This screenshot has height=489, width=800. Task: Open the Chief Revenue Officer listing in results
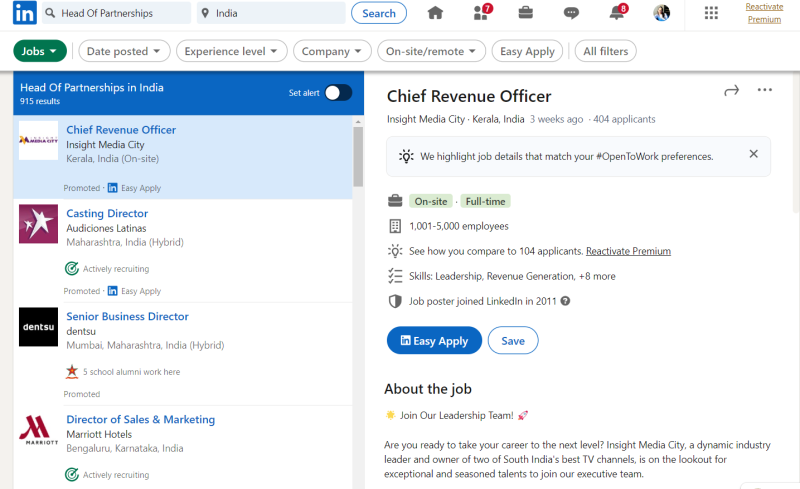tap(121, 130)
